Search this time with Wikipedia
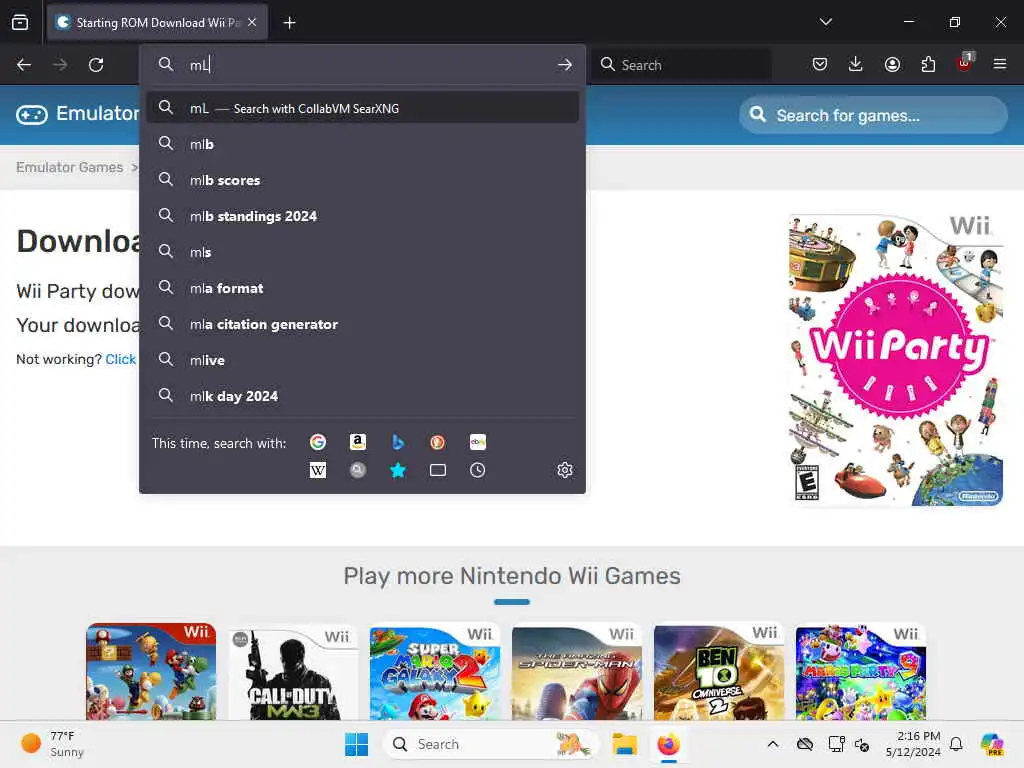This screenshot has width=1024, height=768. (317, 470)
